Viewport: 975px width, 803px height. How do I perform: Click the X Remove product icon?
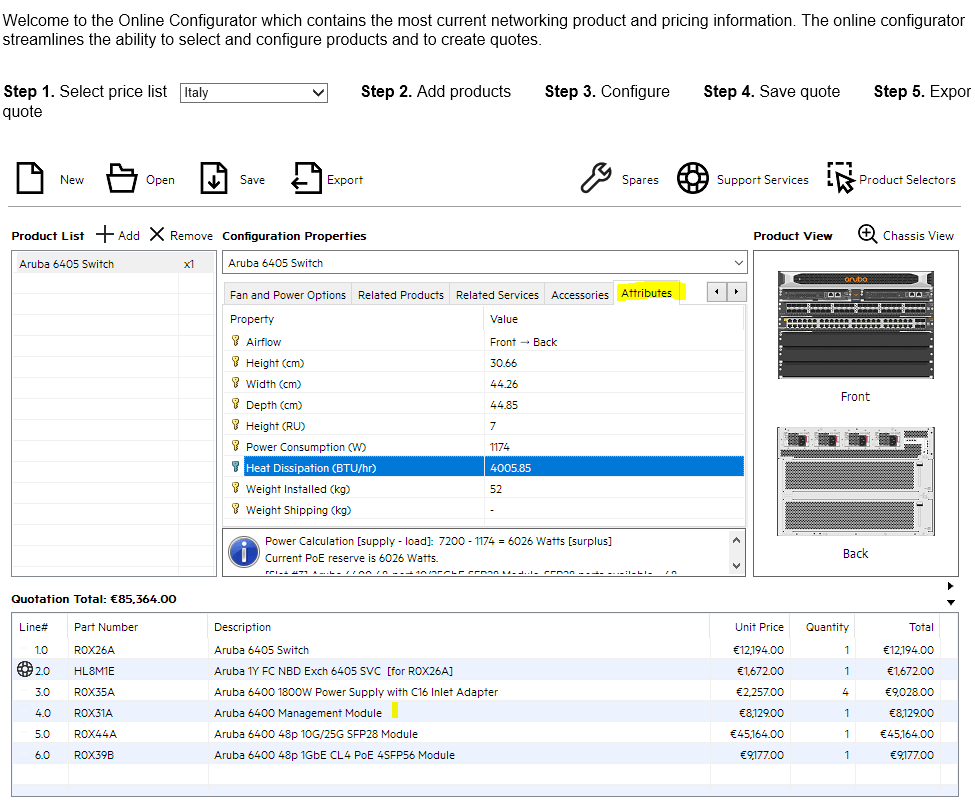(x=157, y=234)
